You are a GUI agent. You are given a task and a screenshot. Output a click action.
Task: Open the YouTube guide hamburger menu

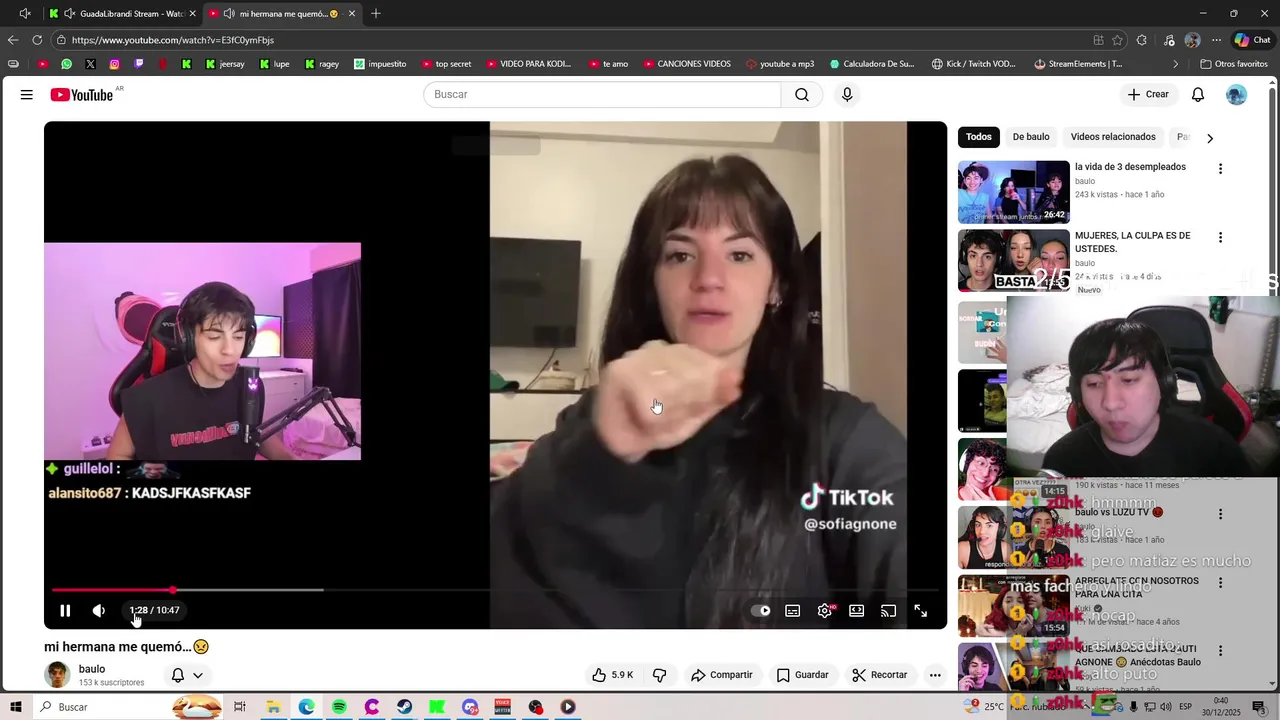point(27,95)
